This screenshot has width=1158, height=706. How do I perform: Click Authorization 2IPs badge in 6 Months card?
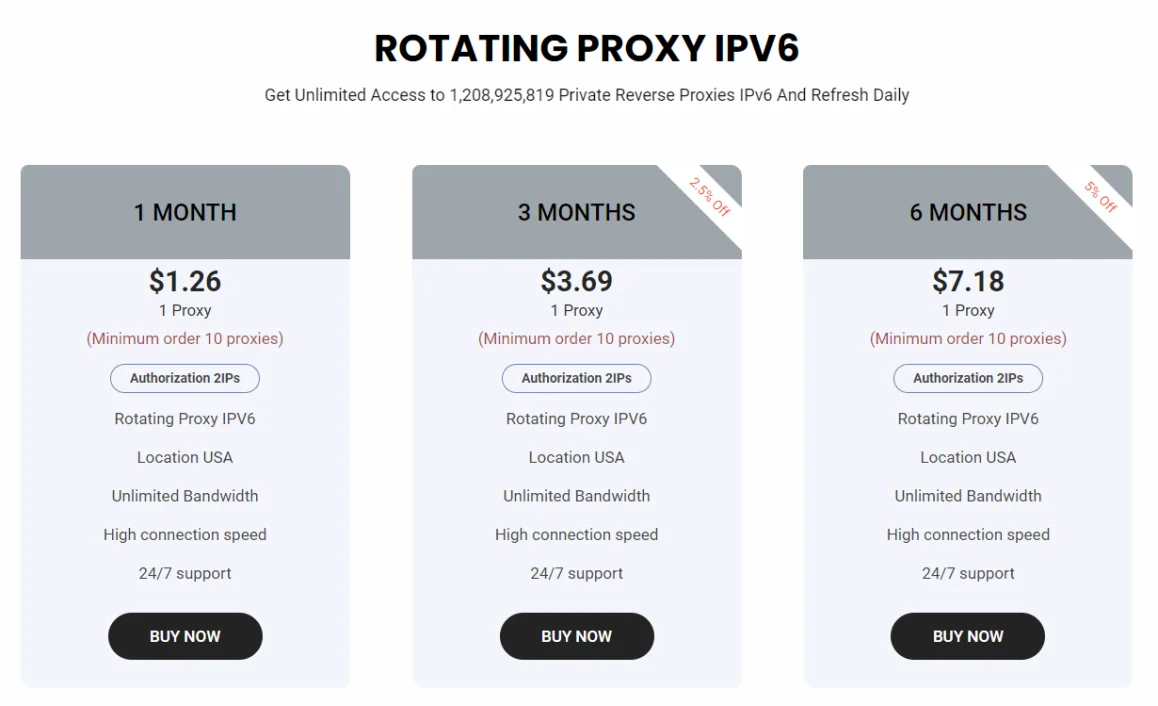[x=967, y=378]
